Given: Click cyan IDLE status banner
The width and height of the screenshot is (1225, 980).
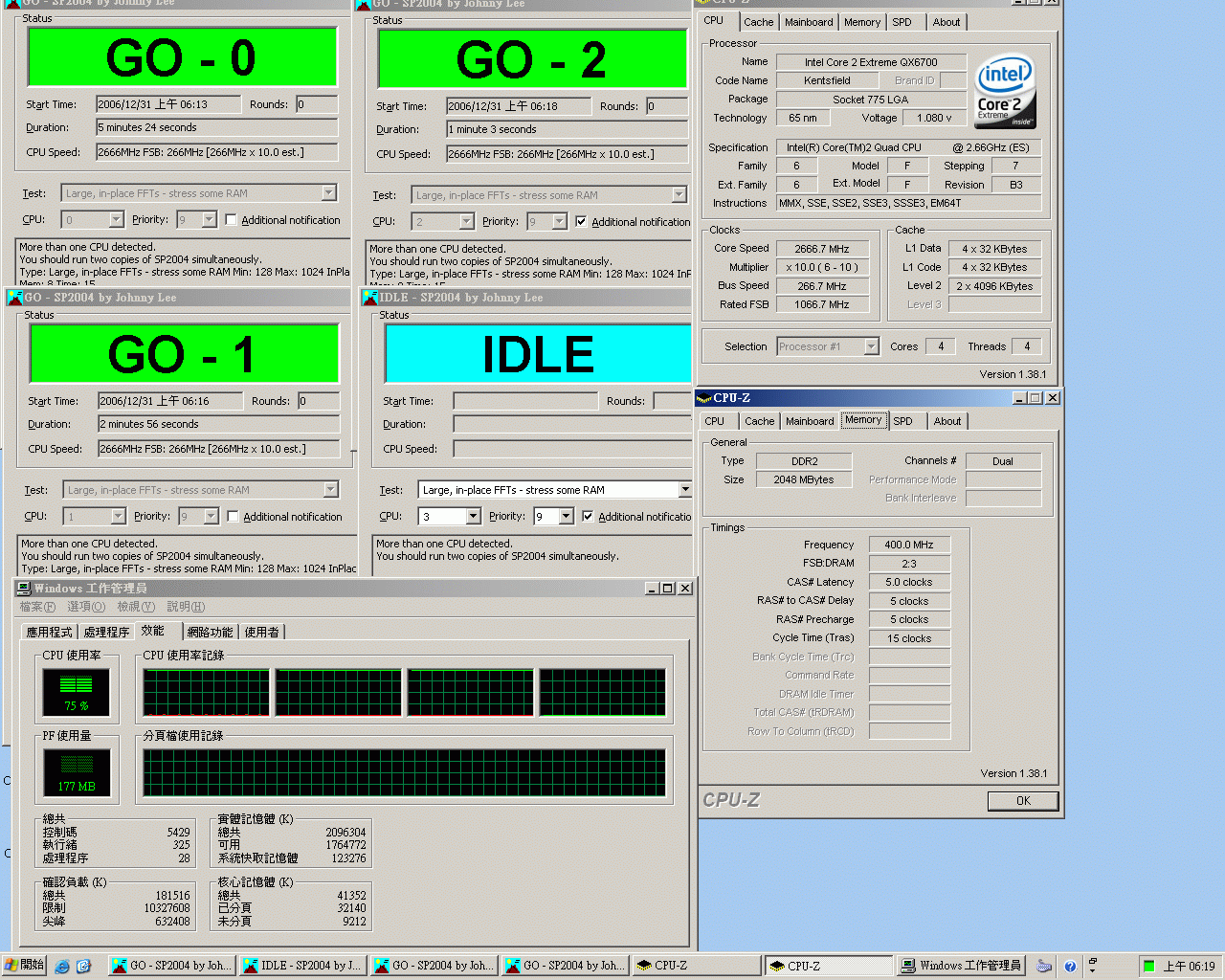Looking at the screenshot, I should [x=538, y=354].
